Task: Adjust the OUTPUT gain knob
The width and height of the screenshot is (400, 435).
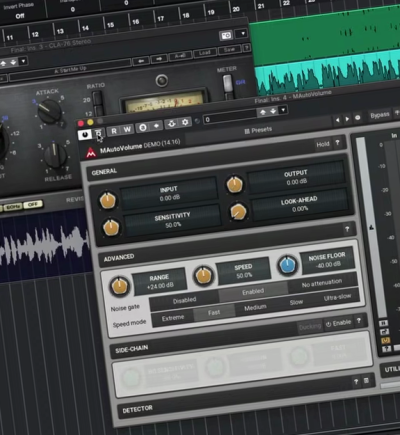Action: (x=235, y=184)
